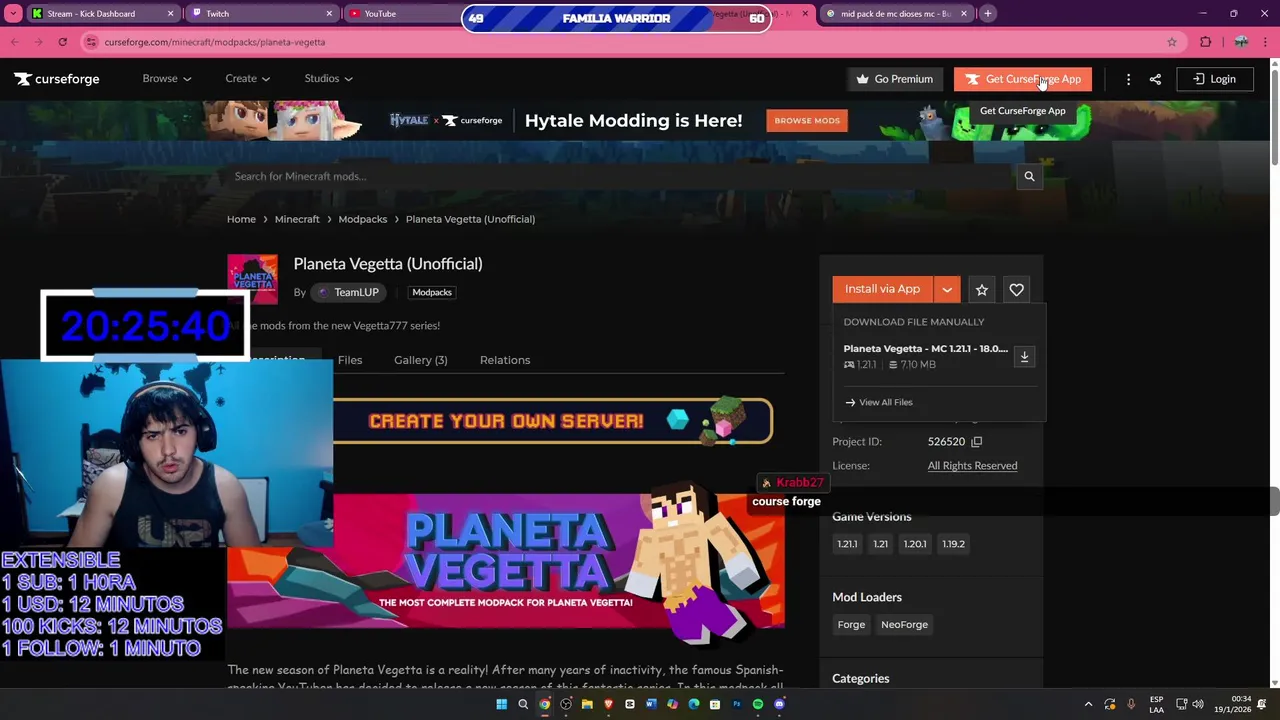The image size is (1280, 720).
Task: Click Browse Mods banner button
Action: point(807,121)
